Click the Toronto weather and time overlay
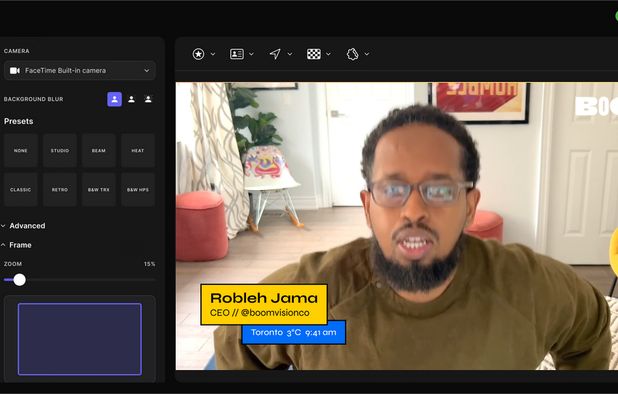The height and width of the screenshot is (394, 618). [294, 333]
